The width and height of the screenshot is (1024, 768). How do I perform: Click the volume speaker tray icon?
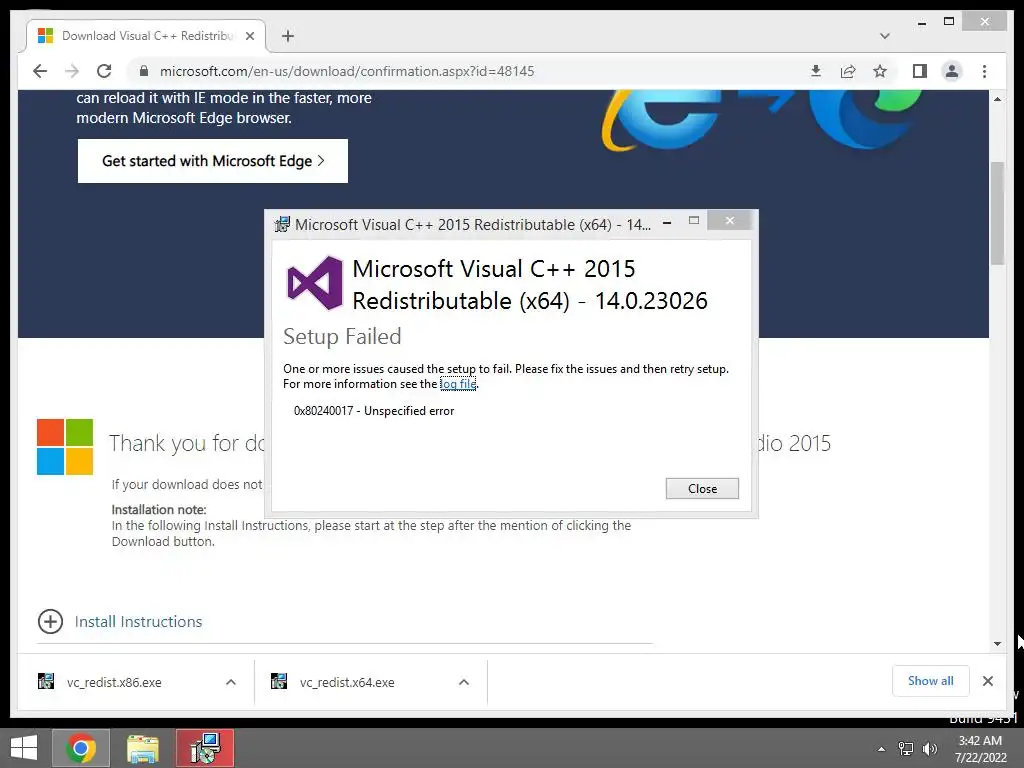930,749
